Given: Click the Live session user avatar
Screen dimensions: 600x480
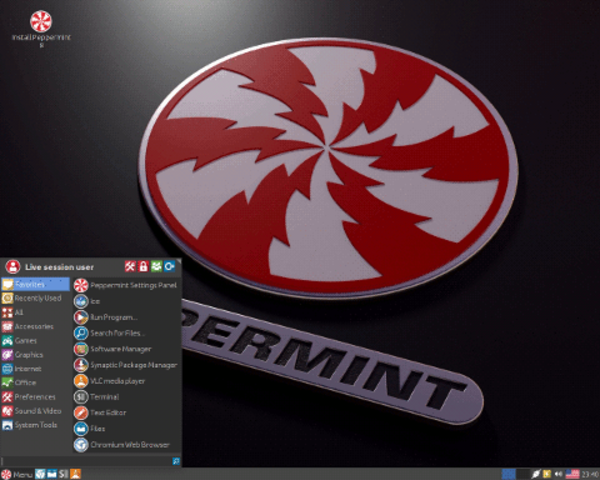Looking at the screenshot, I should pos(13,266).
